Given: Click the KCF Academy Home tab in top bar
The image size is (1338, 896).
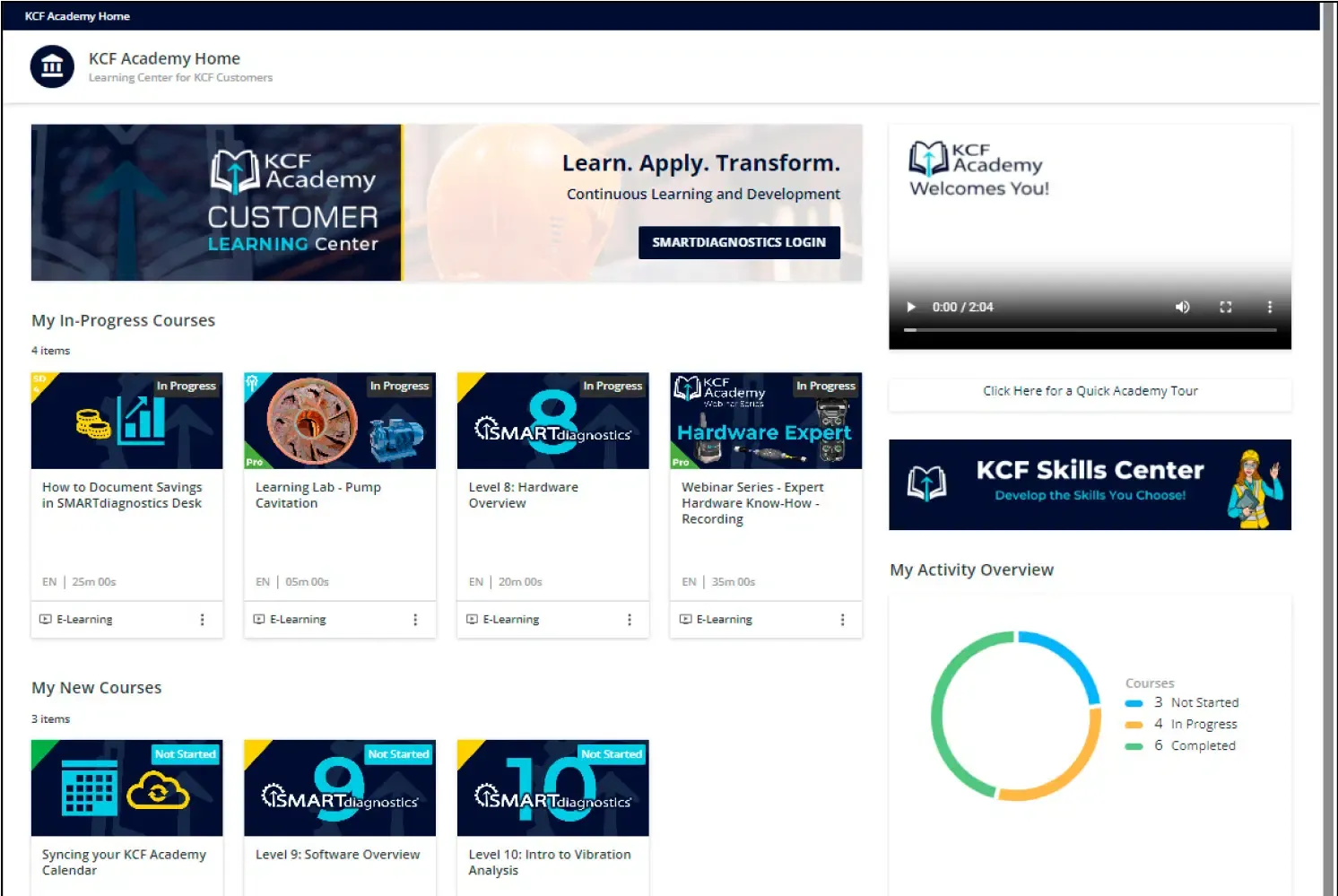Looking at the screenshot, I should (77, 16).
